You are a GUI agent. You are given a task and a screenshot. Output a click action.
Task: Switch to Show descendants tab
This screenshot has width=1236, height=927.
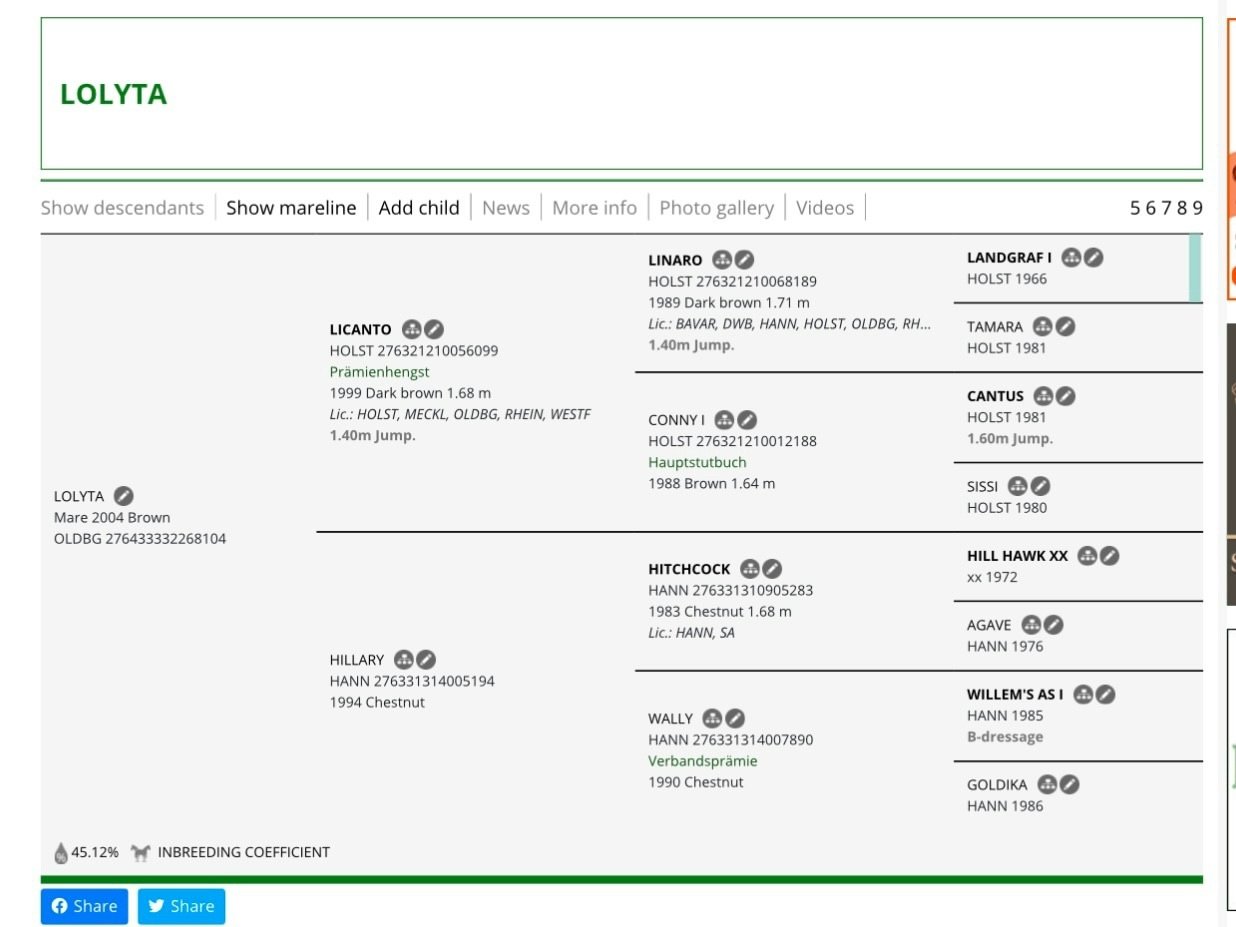click(x=122, y=208)
